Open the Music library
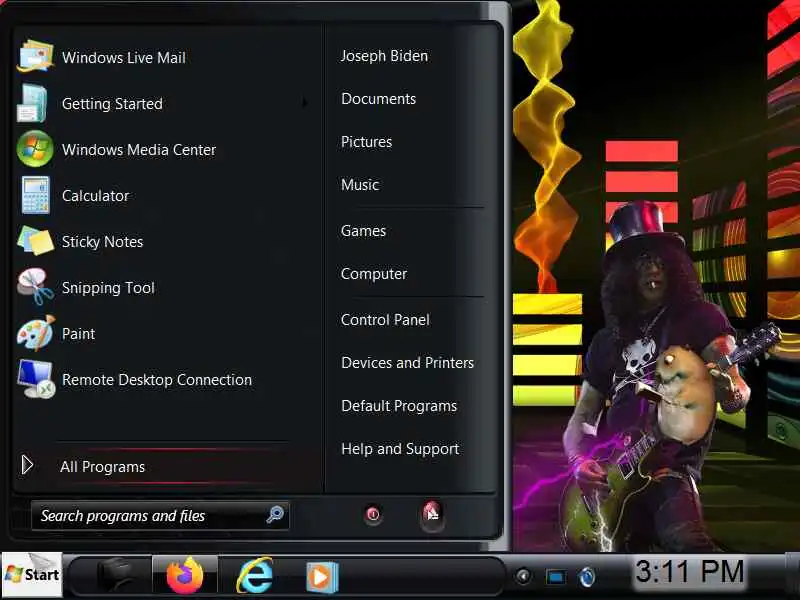The width and height of the screenshot is (800, 600). 360,185
